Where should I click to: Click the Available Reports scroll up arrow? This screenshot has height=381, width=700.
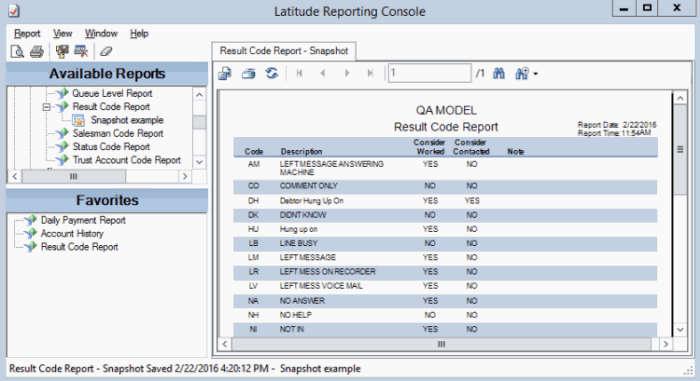coord(200,94)
